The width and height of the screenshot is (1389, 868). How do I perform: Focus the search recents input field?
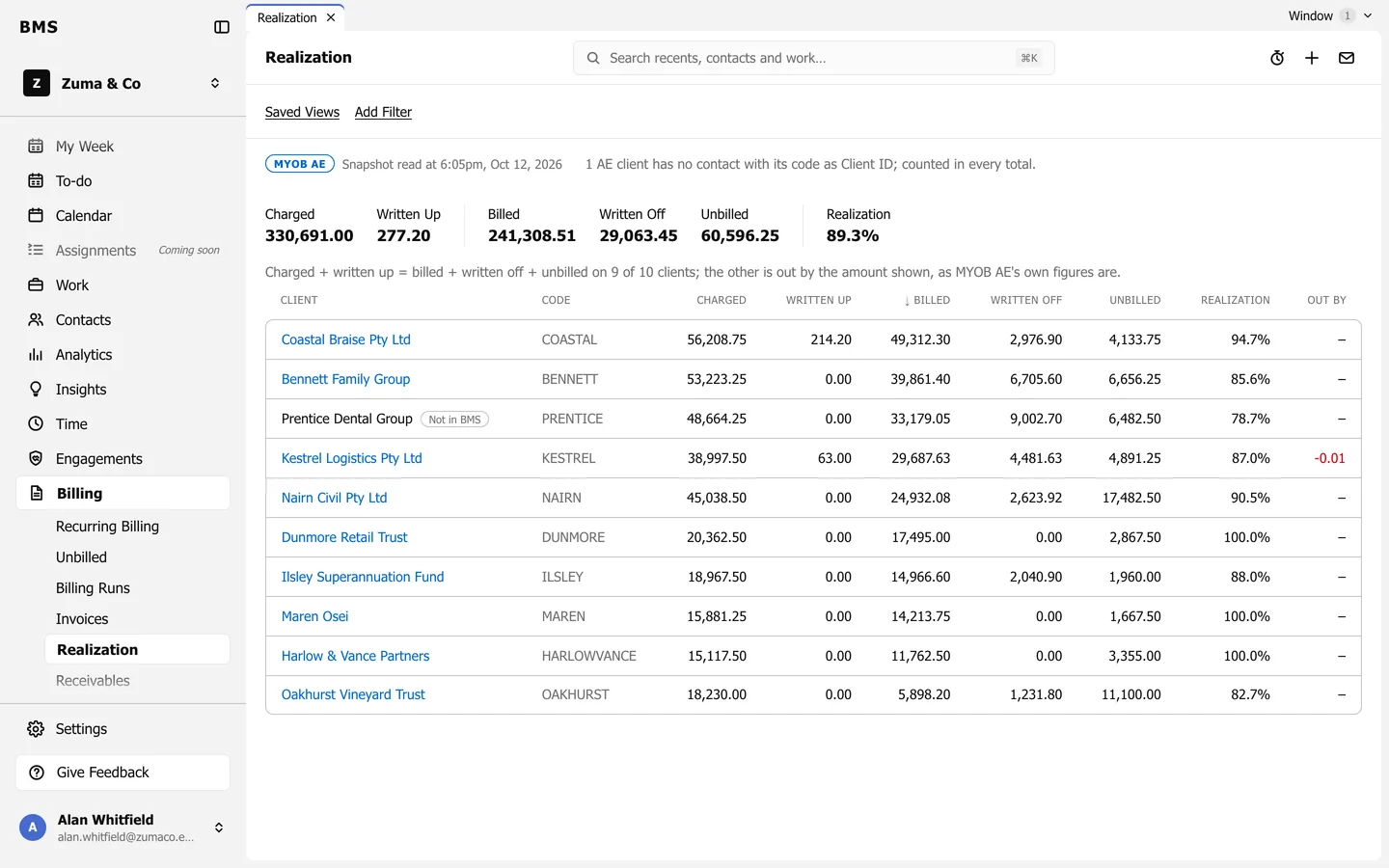(x=813, y=58)
